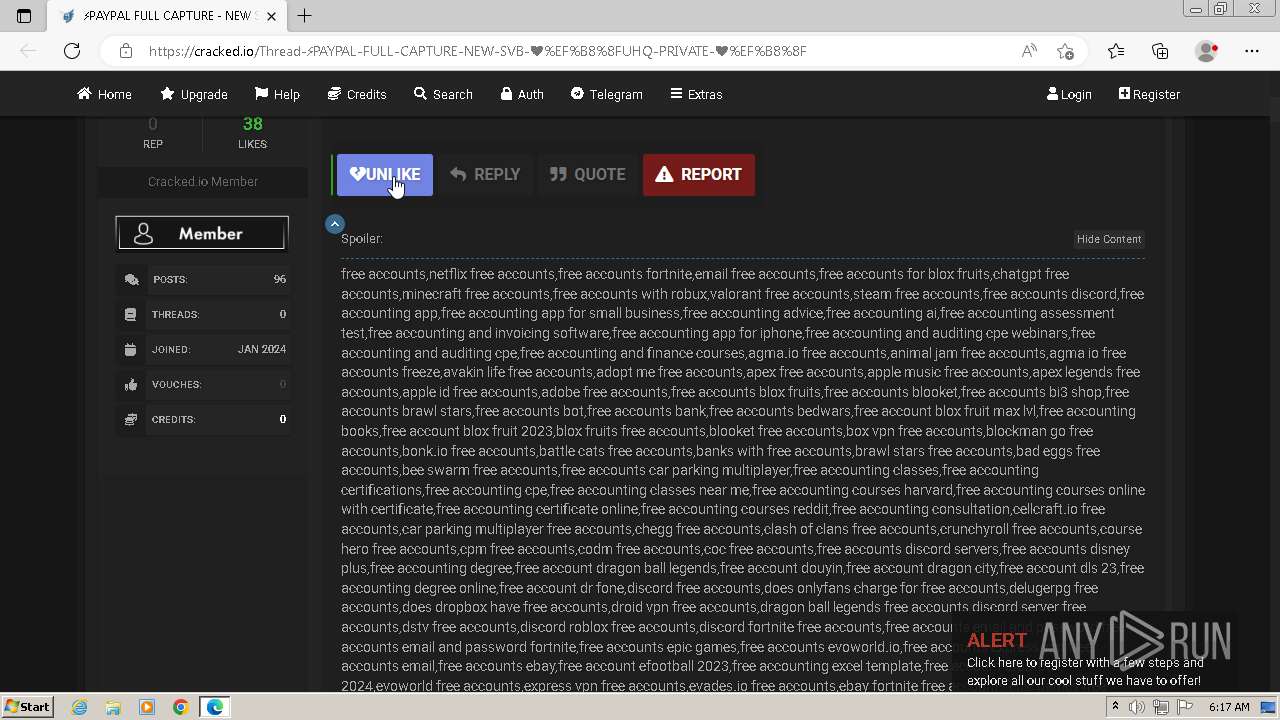Open the Windows Start menu
Viewport: 1280px width, 720px height.
pos(27,707)
